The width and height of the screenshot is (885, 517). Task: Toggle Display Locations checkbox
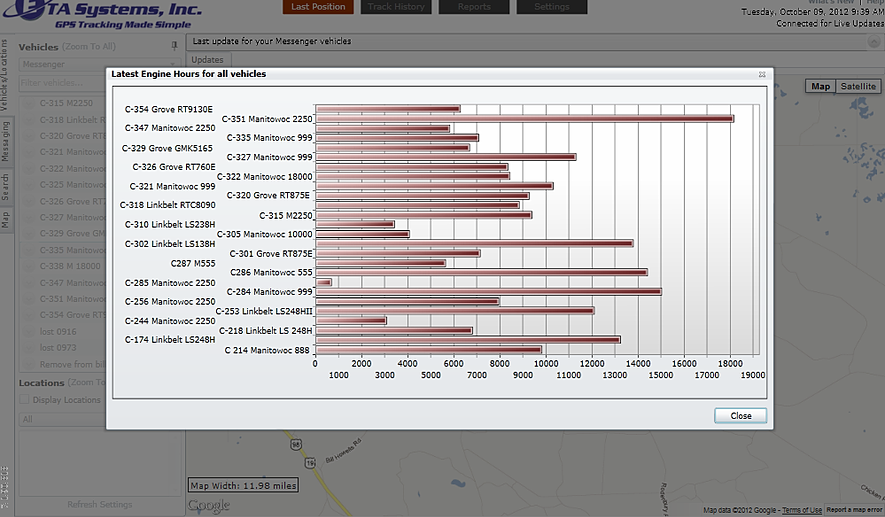pos(24,399)
